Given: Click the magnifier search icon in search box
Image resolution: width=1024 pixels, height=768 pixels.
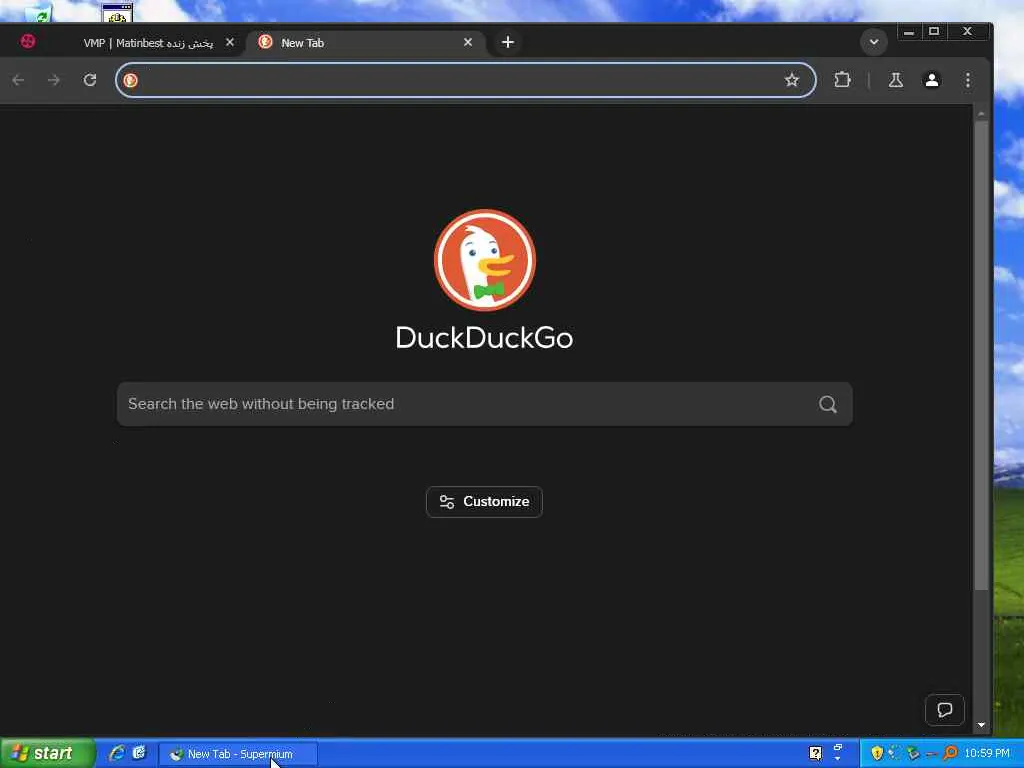Looking at the screenshot, I should pos(827,404).
